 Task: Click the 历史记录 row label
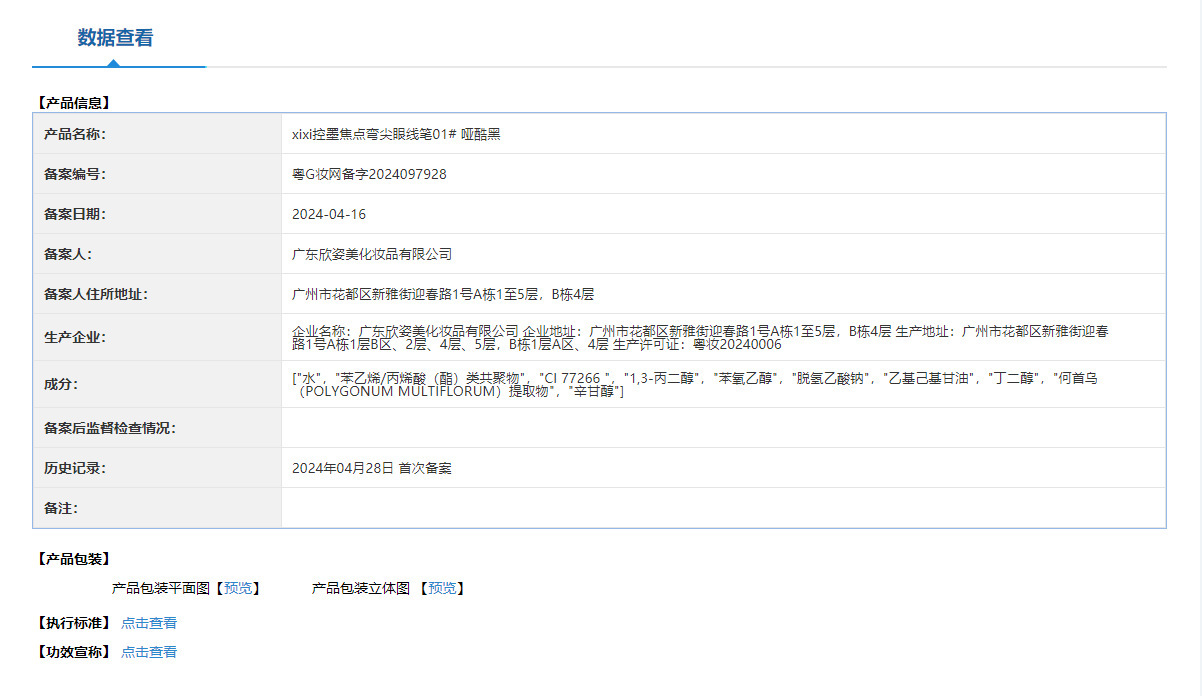pos(75,468)
